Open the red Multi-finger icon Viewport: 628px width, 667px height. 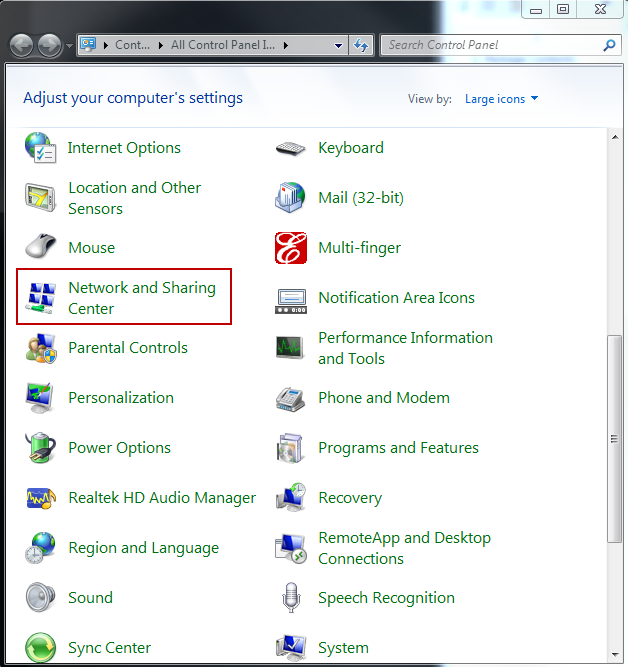291,248
